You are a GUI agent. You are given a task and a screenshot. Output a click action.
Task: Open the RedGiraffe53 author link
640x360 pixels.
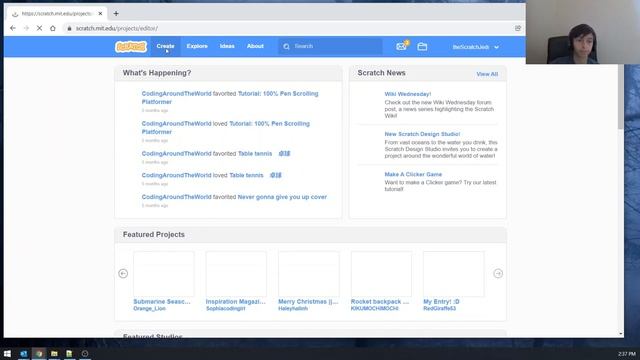439,309
